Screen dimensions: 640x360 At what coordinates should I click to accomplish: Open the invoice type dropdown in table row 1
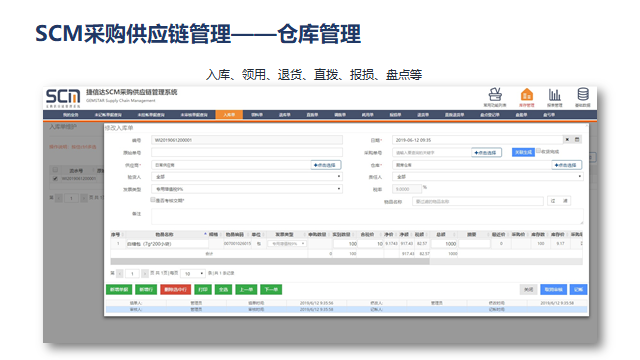pos(287,244)
